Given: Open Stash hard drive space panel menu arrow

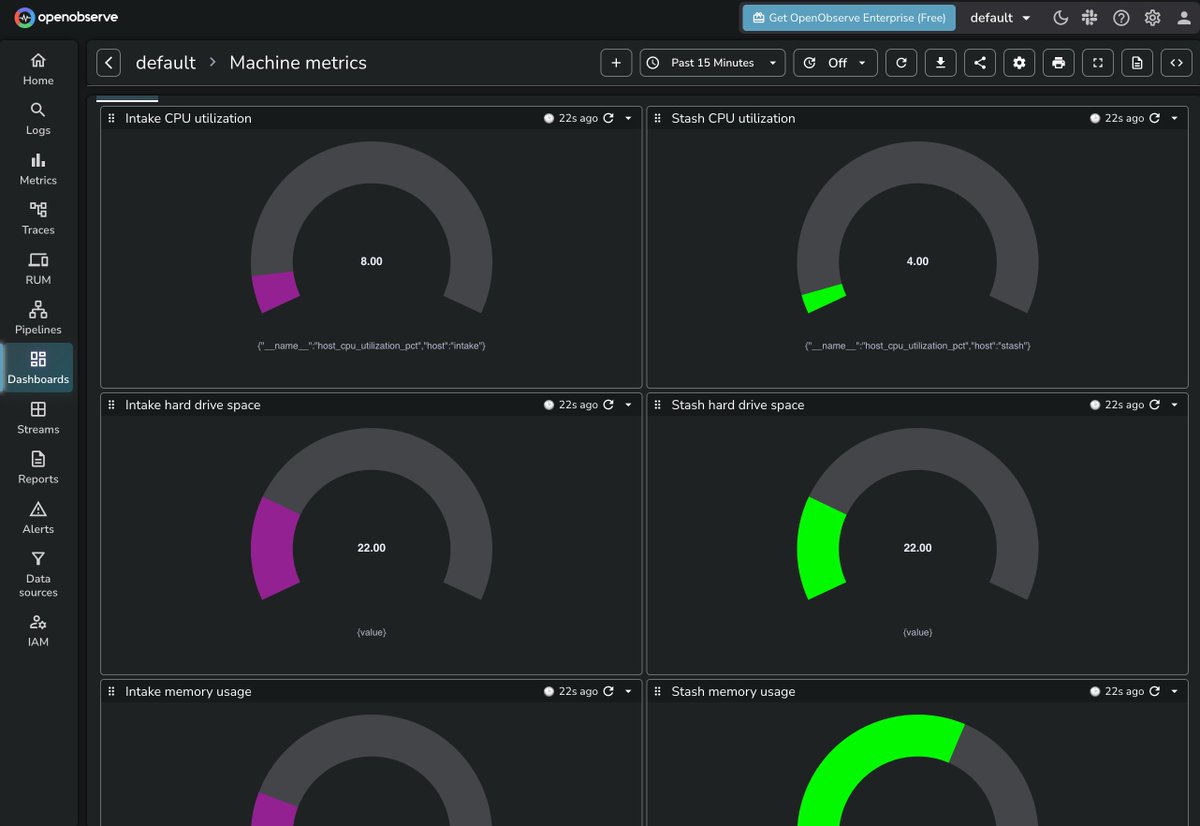Looking at the screenshot, I should click(x=1174, y=405).
